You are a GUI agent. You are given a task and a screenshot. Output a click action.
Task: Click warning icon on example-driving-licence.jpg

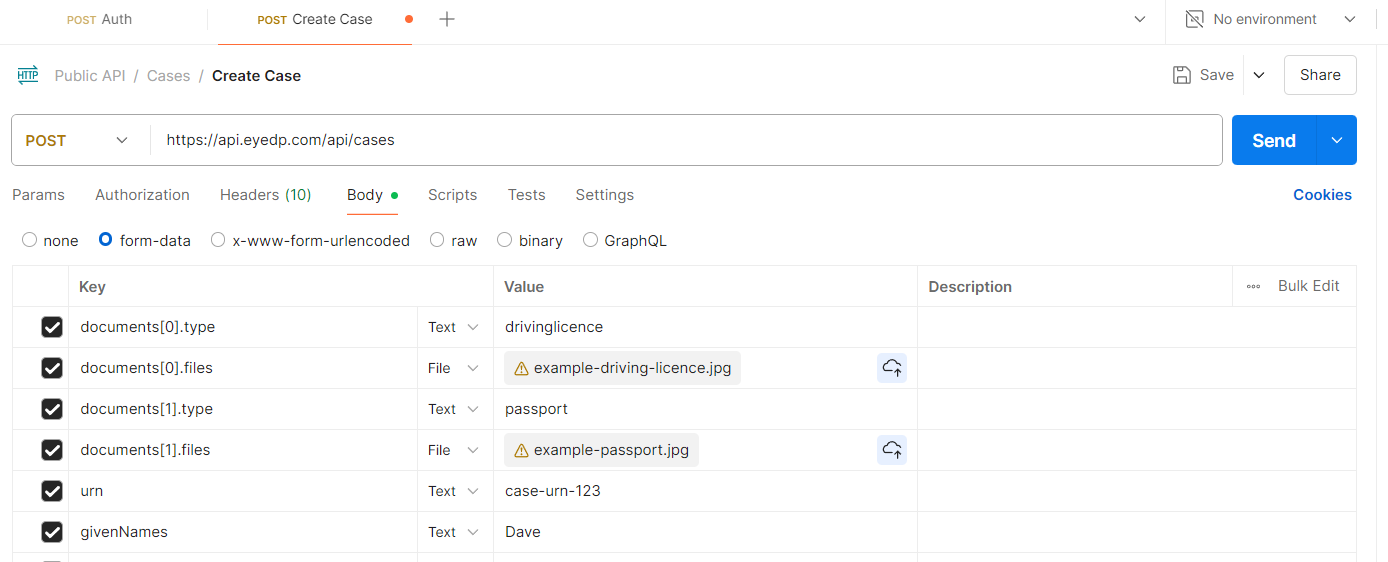520,368
